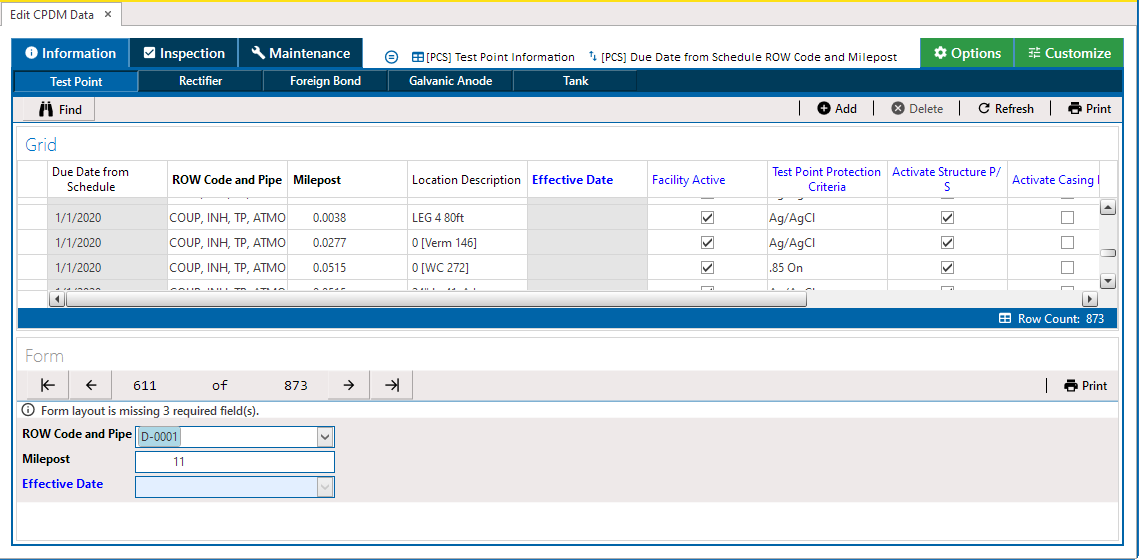This screenshot has width=1139, height=560.
Task: Switch to the Inspection tab
Action: [184, 53]
